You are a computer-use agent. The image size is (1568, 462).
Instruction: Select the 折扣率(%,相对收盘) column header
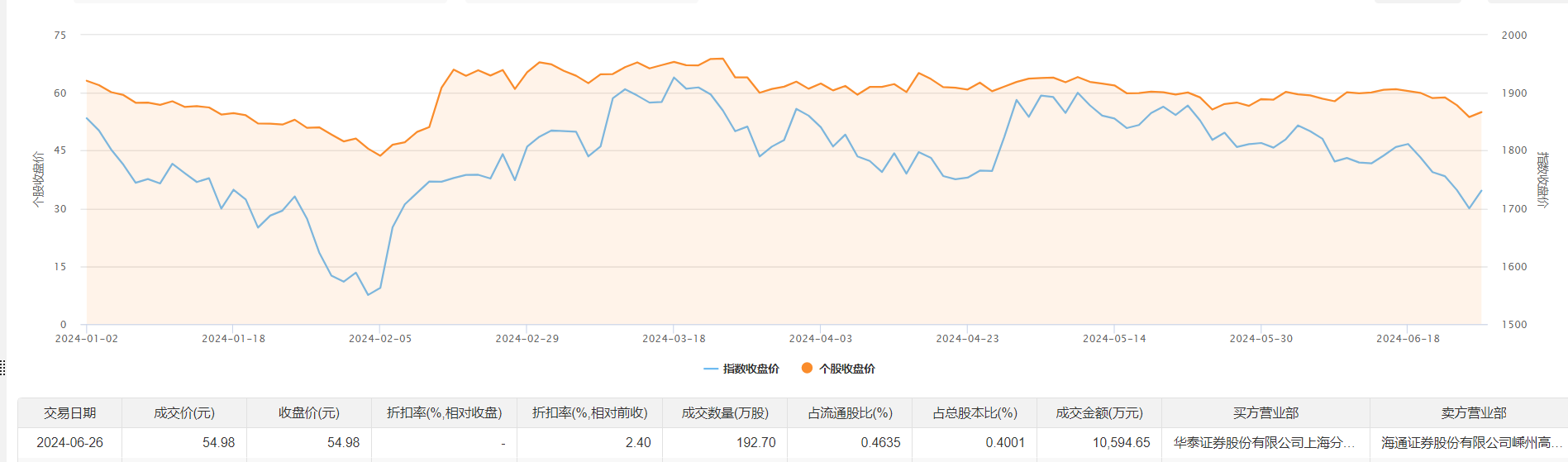pyautogui.click(x=444, y=412)
